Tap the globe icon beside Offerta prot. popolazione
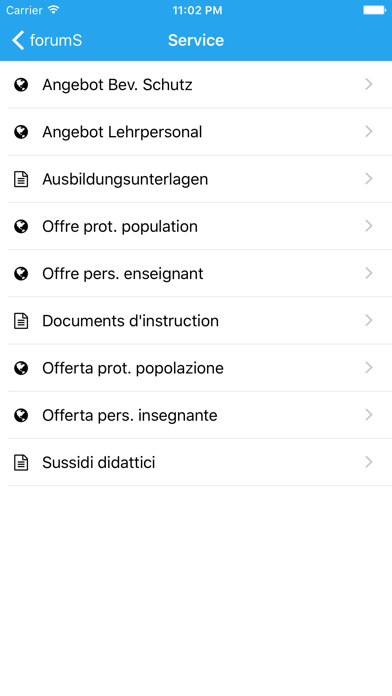The image size is (392, 696). pyautogui.click(x=21, y=368)
